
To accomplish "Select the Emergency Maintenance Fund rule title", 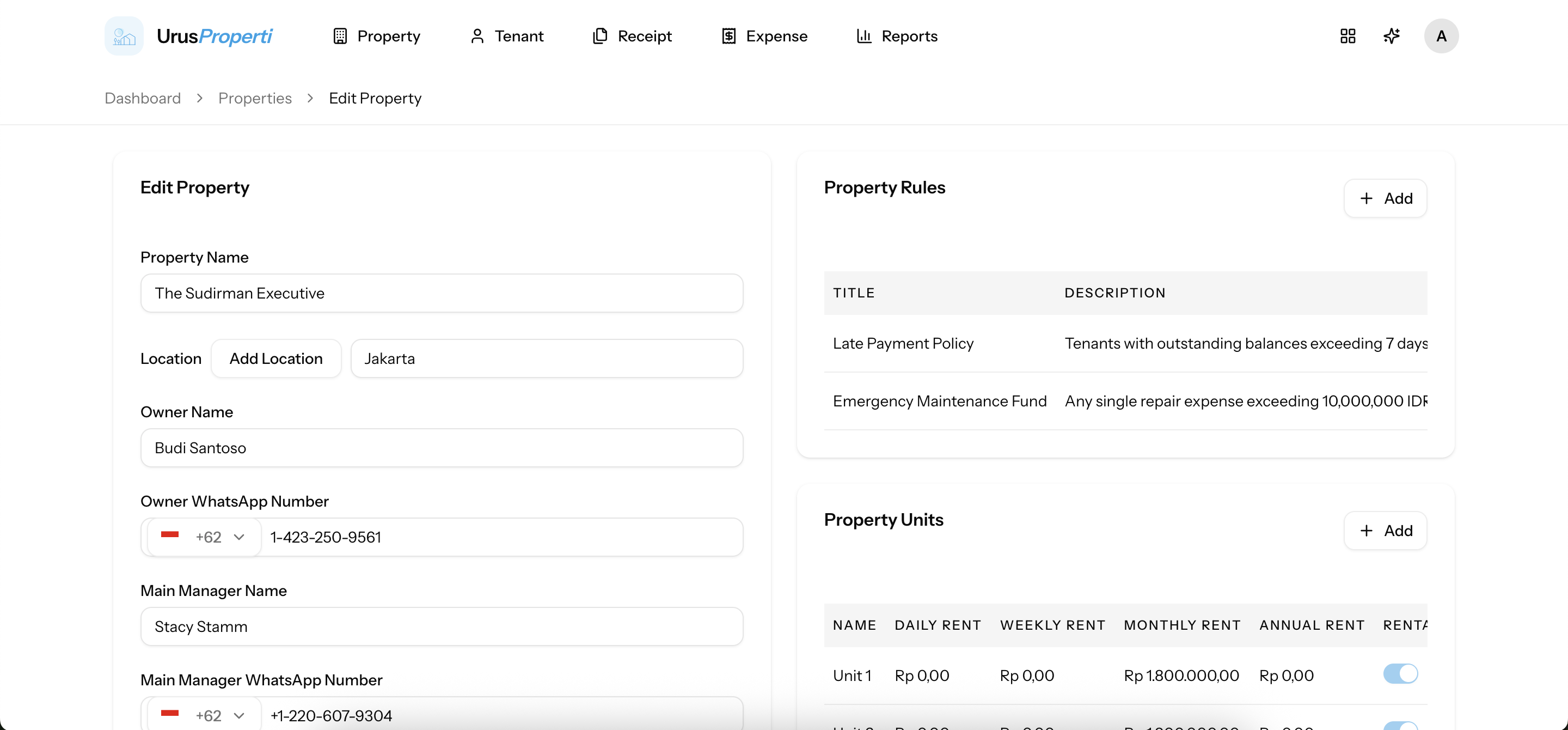I will [x=939, y=401].
